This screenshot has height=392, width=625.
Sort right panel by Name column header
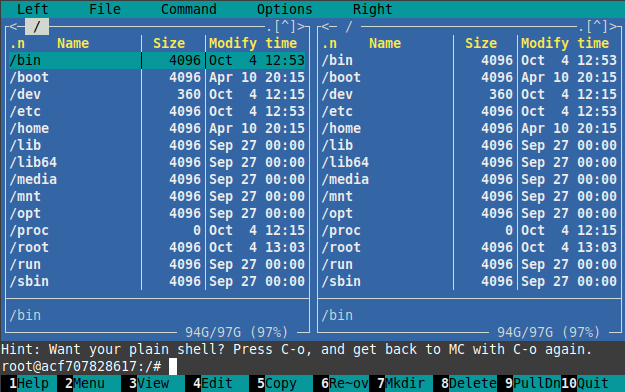(385, 43)
